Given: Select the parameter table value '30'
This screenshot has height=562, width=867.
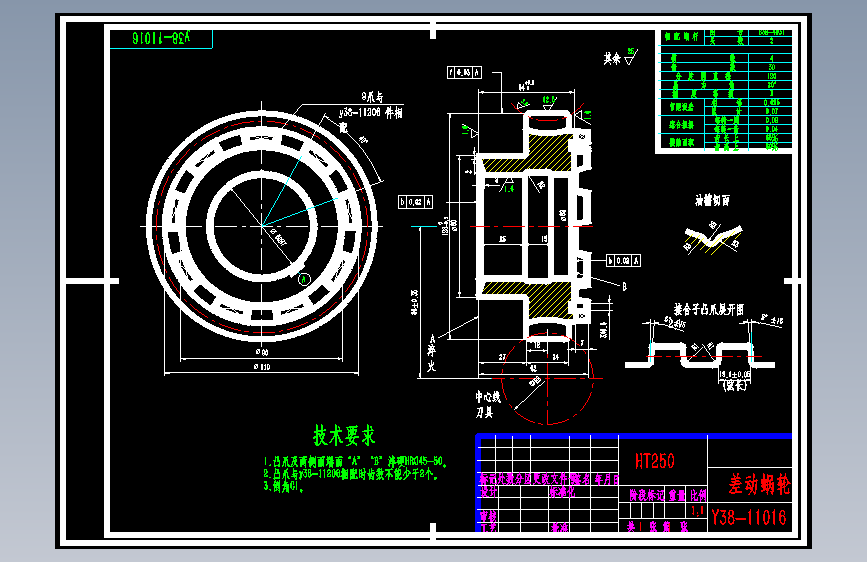Looking at the screenshot, I should tap(771, 67).
